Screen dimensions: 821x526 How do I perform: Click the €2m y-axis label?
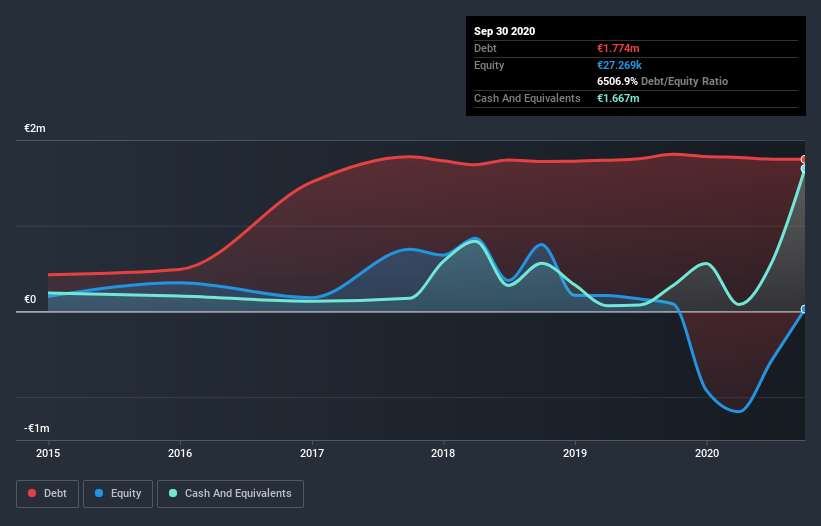coord(35,129)
